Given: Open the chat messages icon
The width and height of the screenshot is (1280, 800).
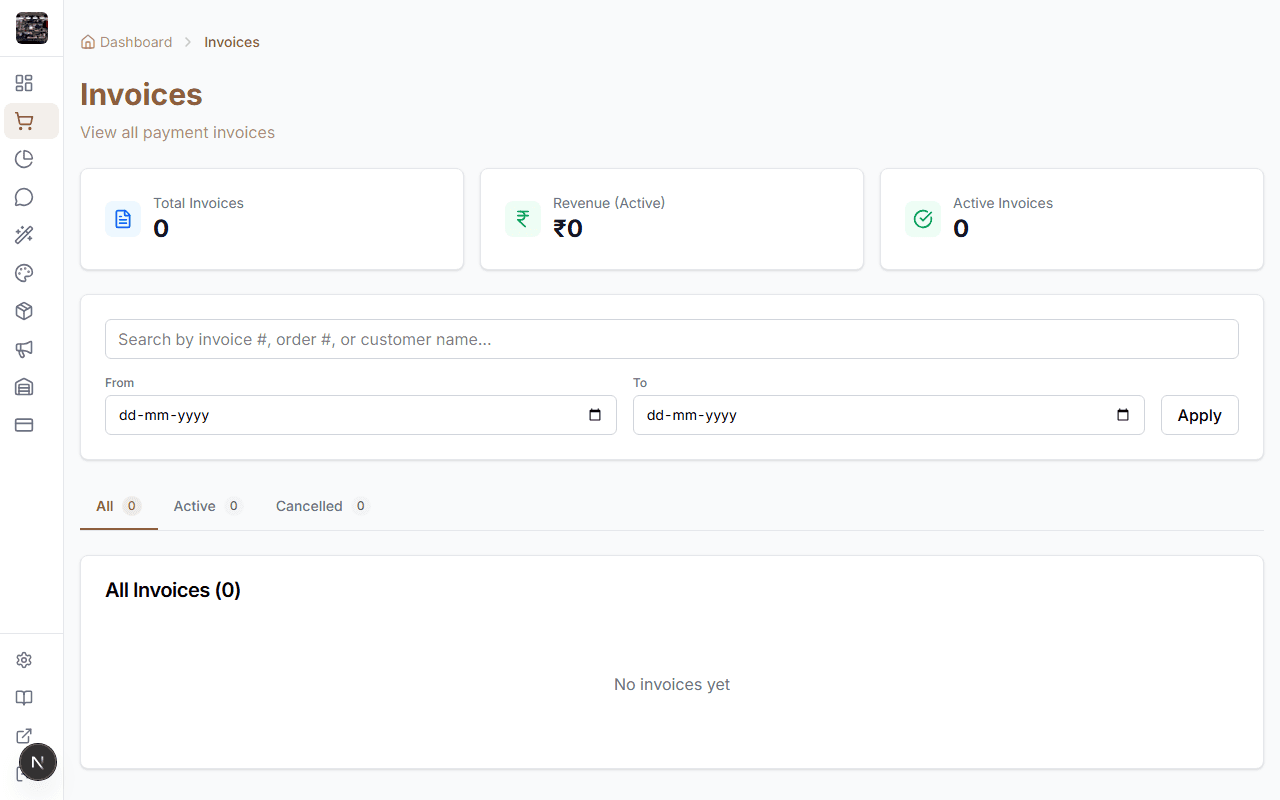Looking at the screenshot, I should pos(24,197).
